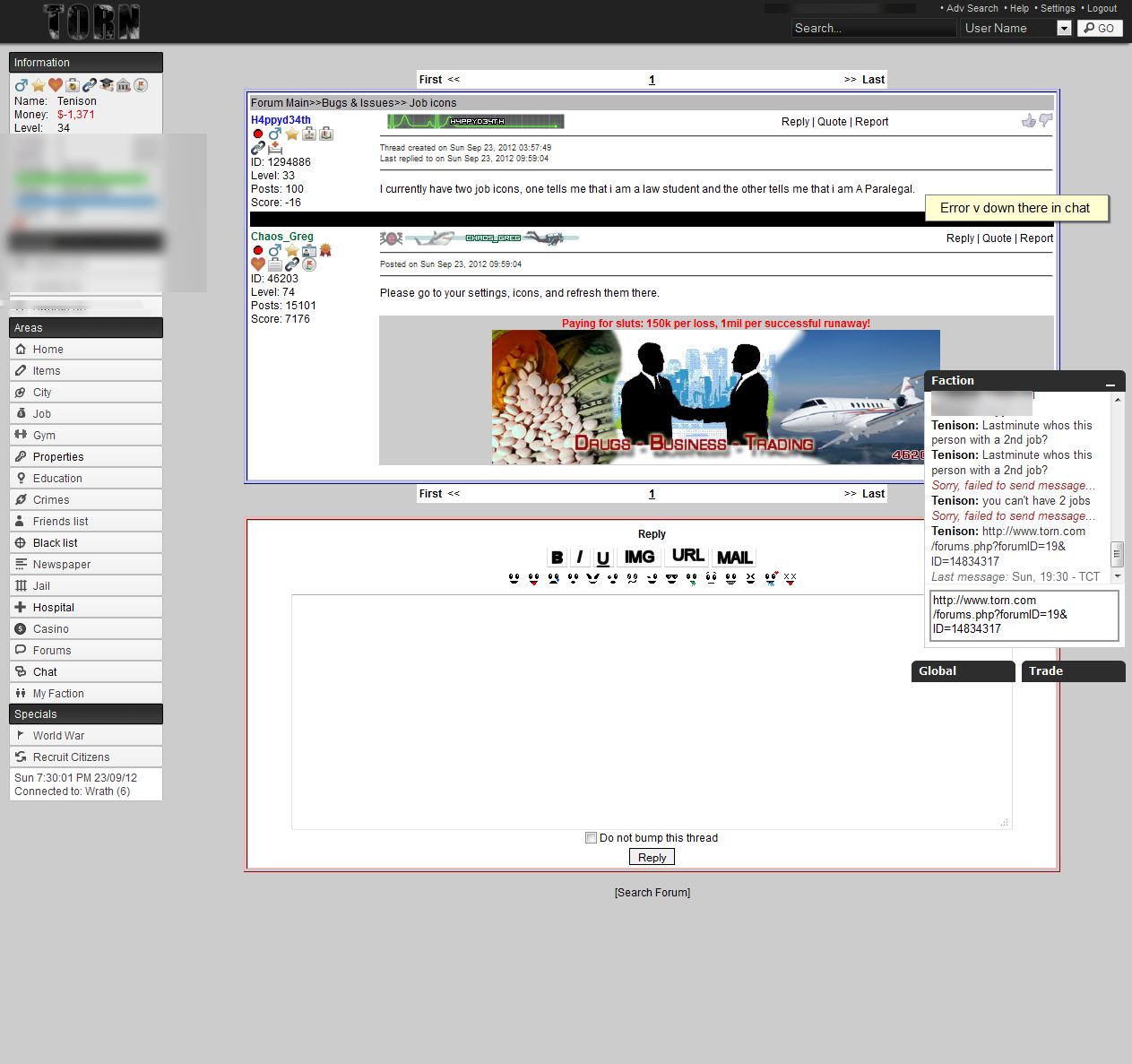The width and height of the screenshot is (1132, 1064).
Task: Check 'Do not bump this thread'
Action: click(x=591, y=838)
